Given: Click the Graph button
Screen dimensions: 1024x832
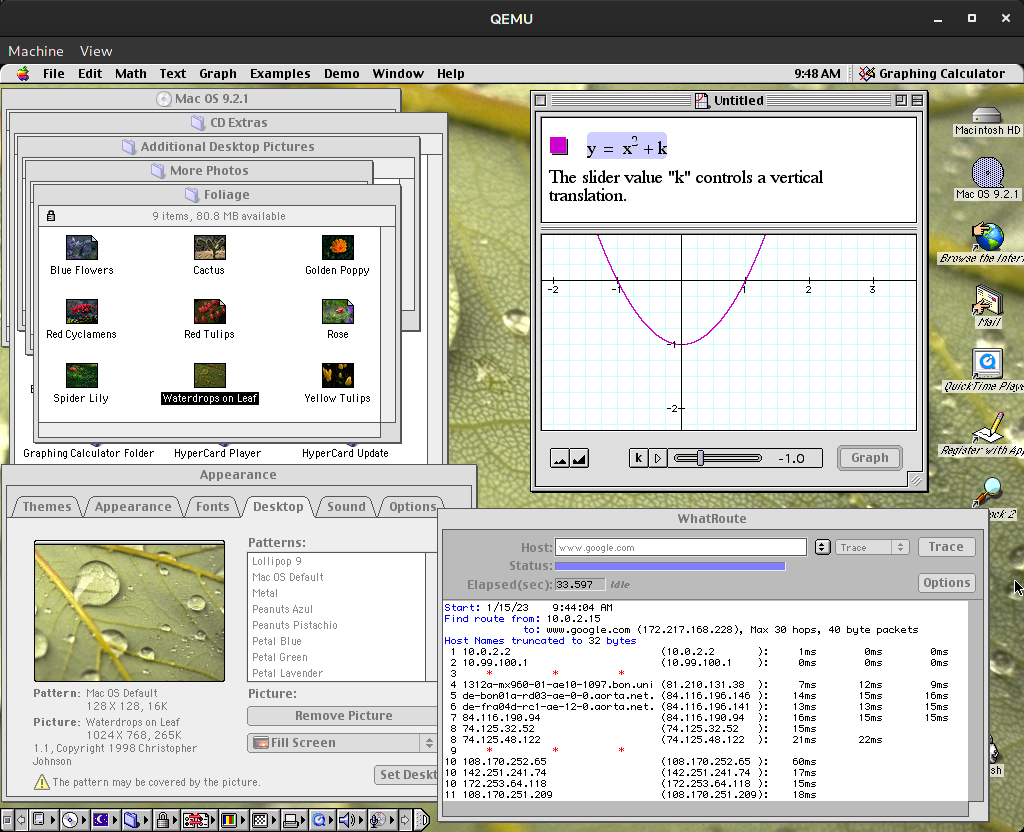Looking at the screenshot, I should tap(869, 458).
